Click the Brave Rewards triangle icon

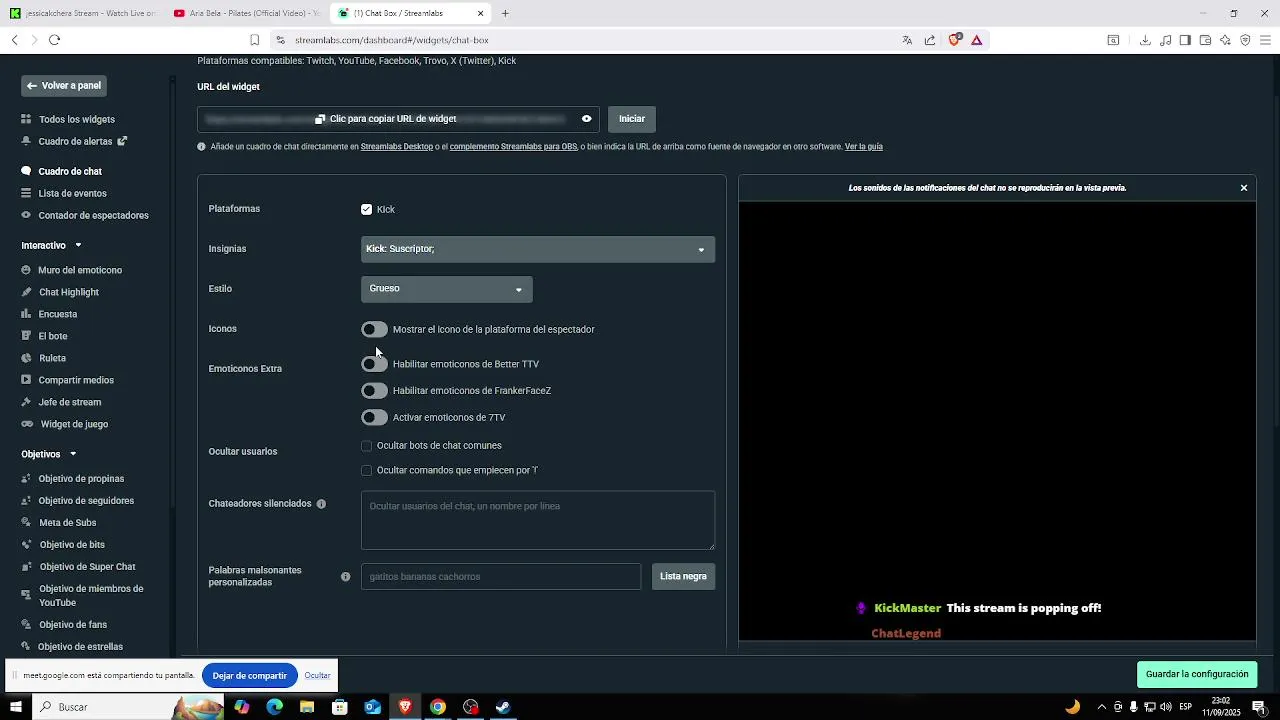(977, 40)
